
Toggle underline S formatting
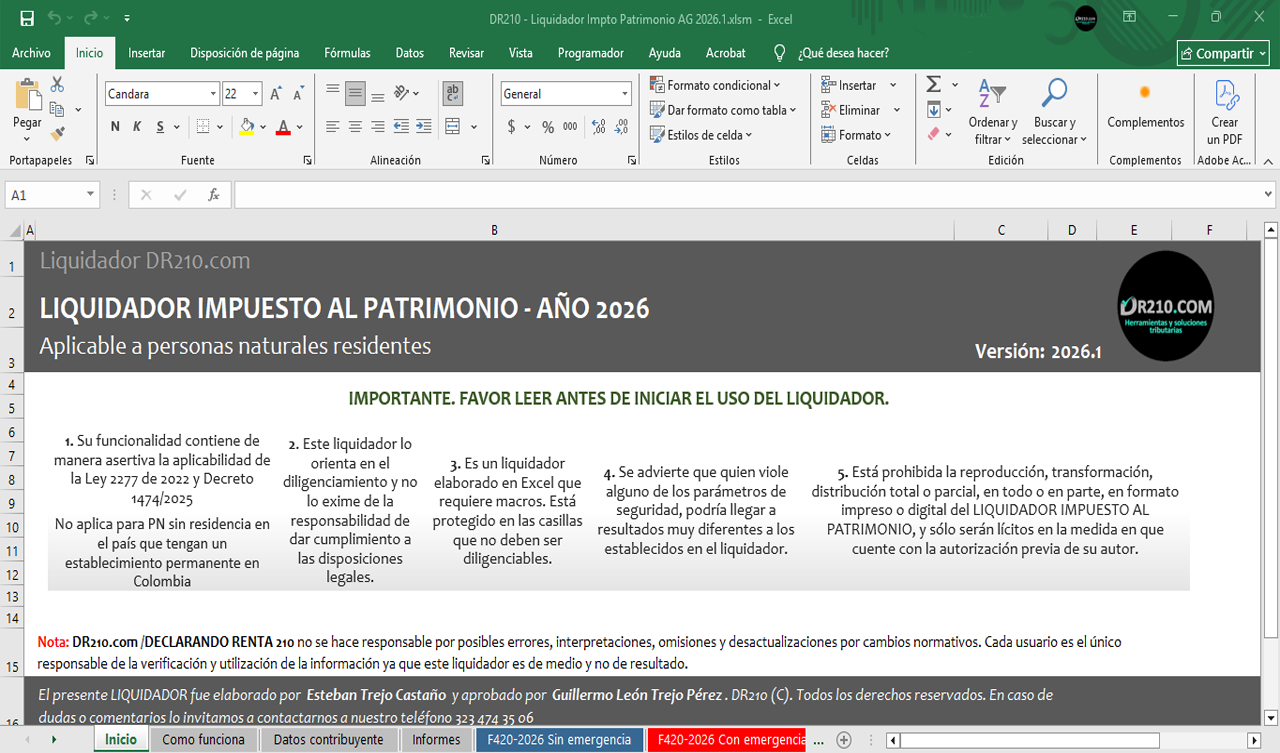coord(161,127)
